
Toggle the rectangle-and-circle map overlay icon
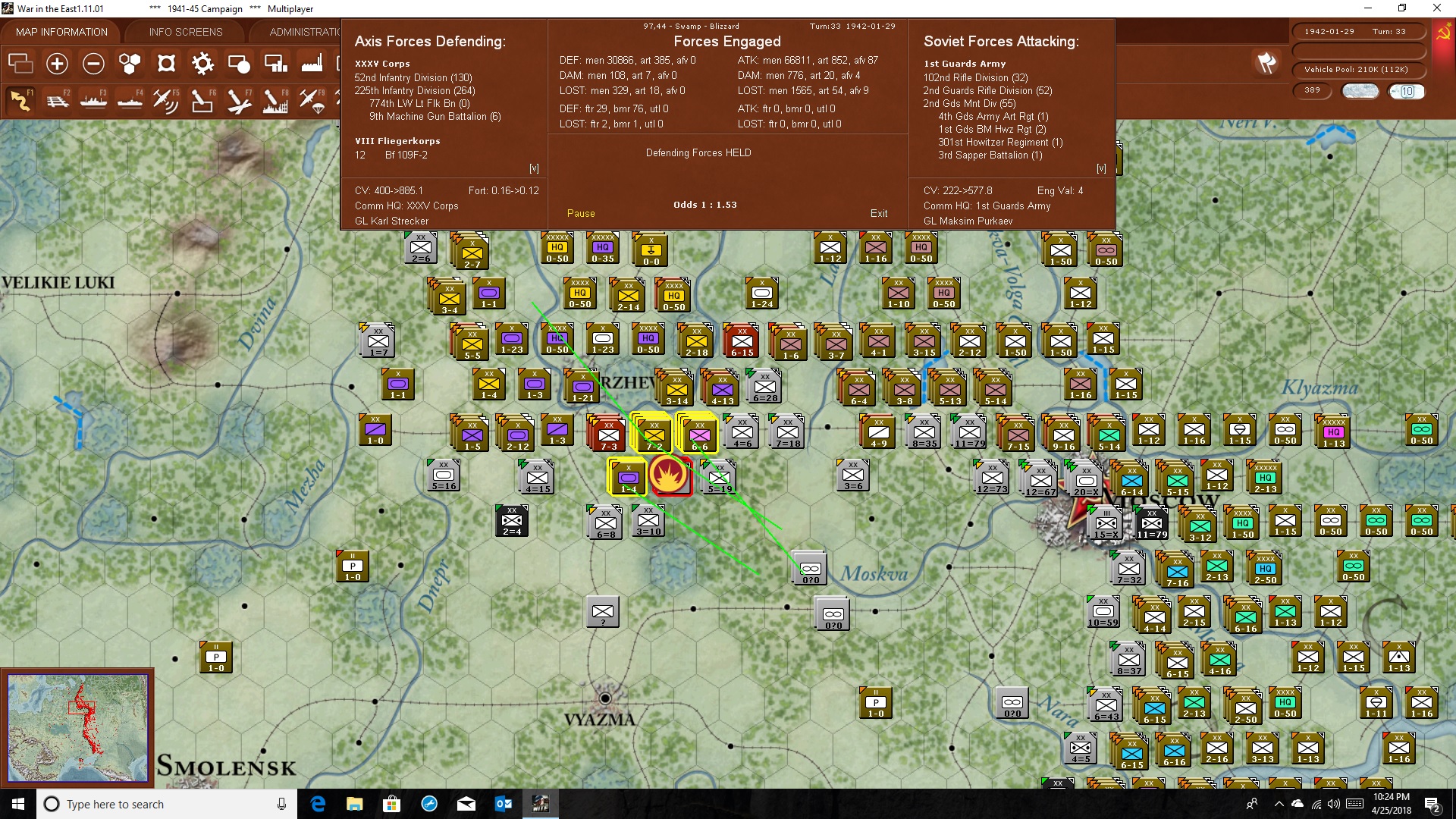(239, 64)
